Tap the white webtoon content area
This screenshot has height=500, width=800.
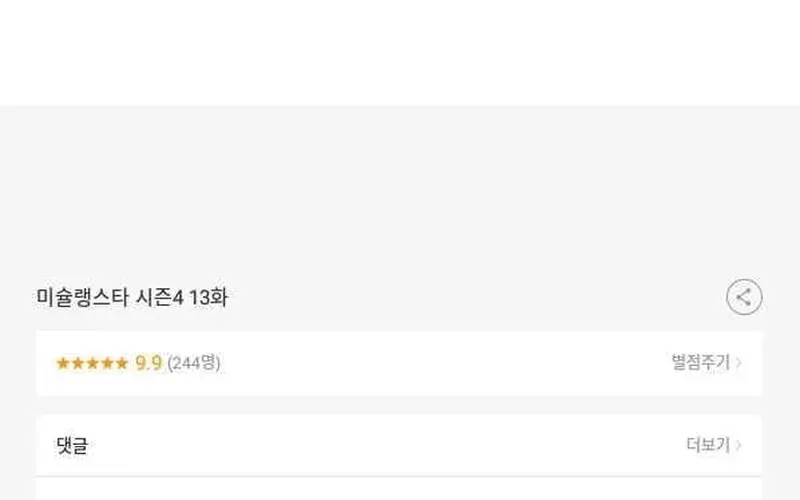[x=400, y=53]
